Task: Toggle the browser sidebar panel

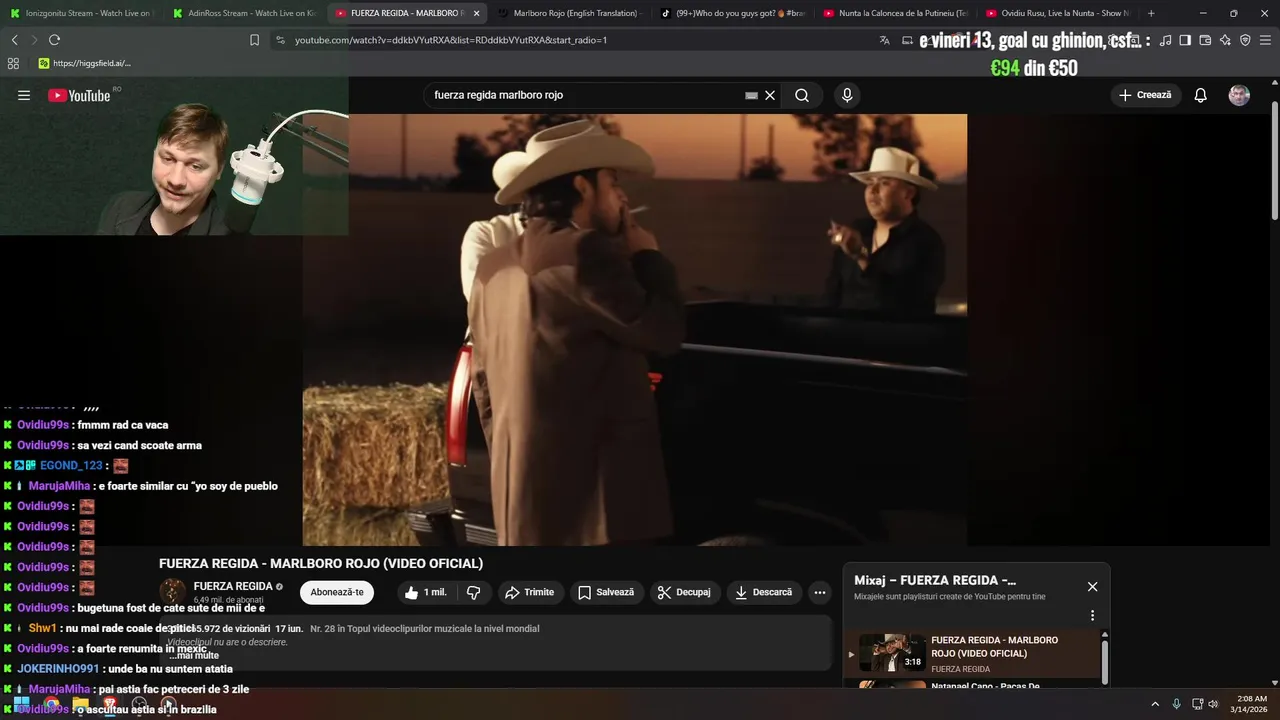Action: pos(1185,40)
